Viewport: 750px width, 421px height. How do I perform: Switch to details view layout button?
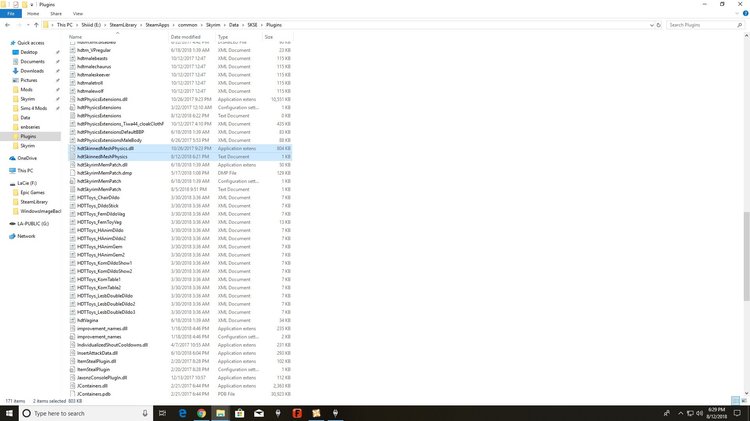pyautogui.click(x=736, y=400)
